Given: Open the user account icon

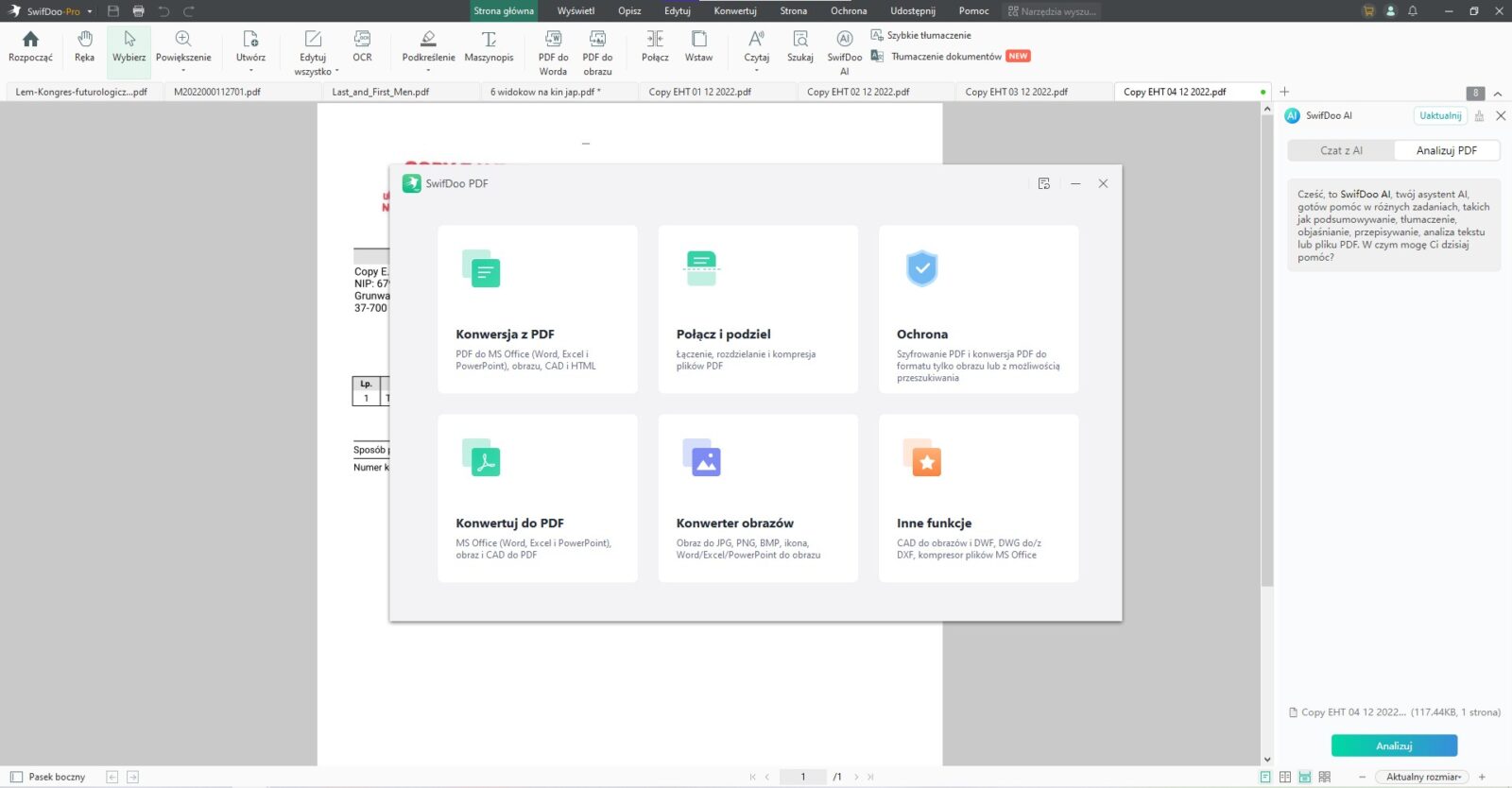Looking at the screenshot, I should click(1390, 11).
